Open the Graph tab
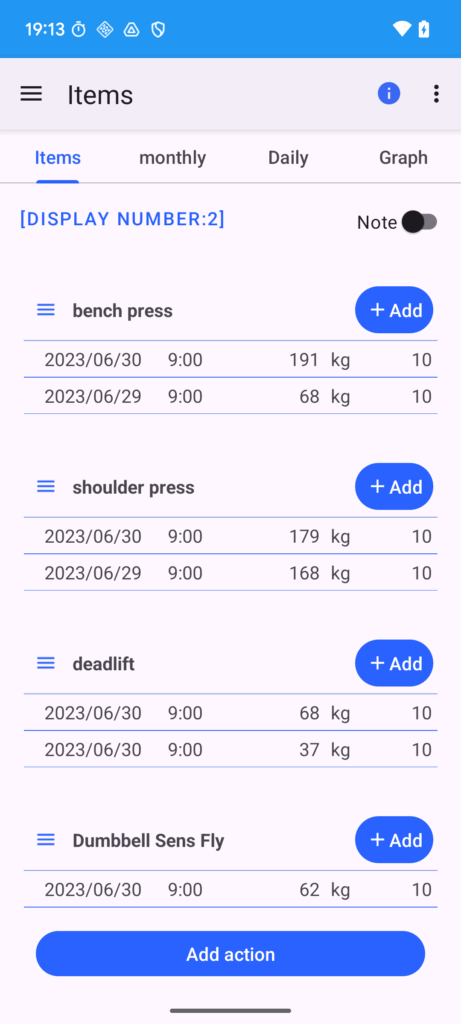 (x=404, y=157)
